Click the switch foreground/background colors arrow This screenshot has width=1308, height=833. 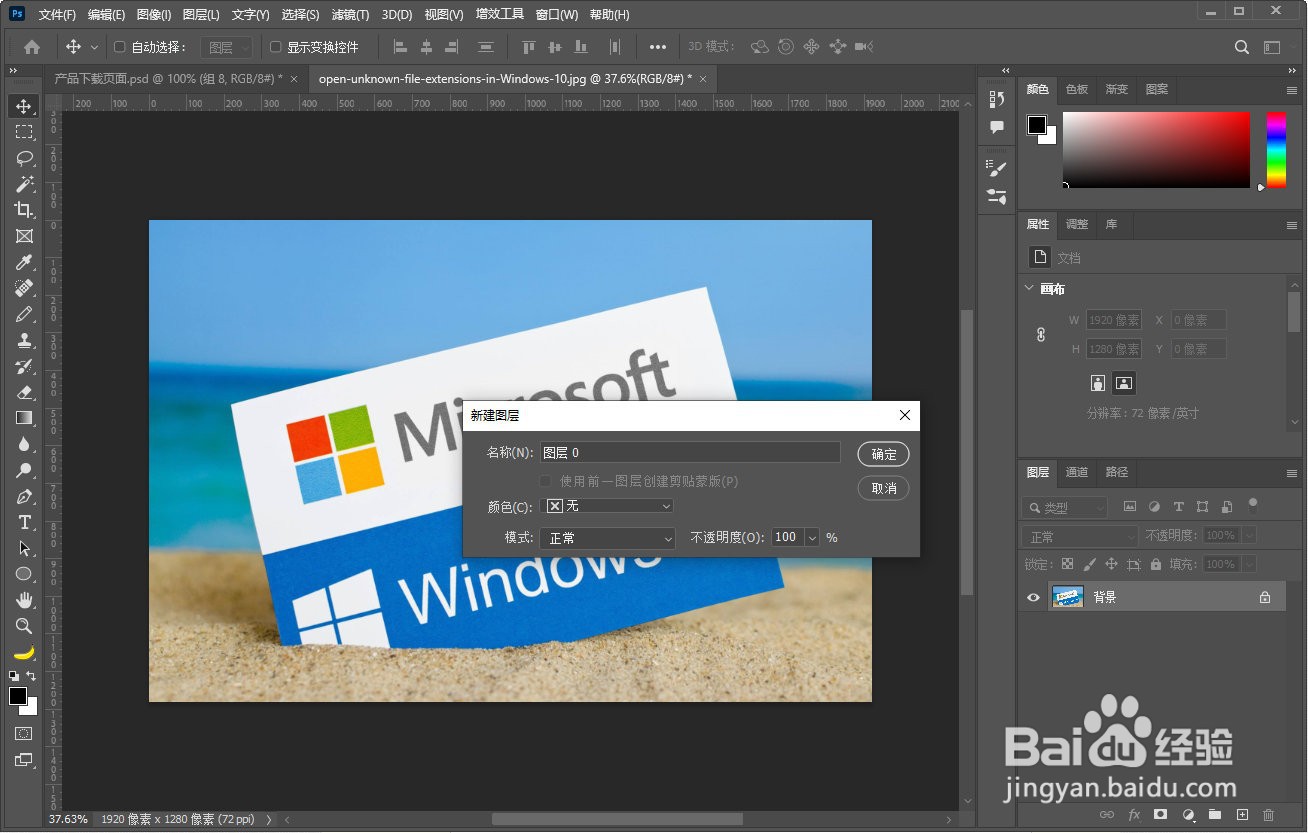coord(32,676)
